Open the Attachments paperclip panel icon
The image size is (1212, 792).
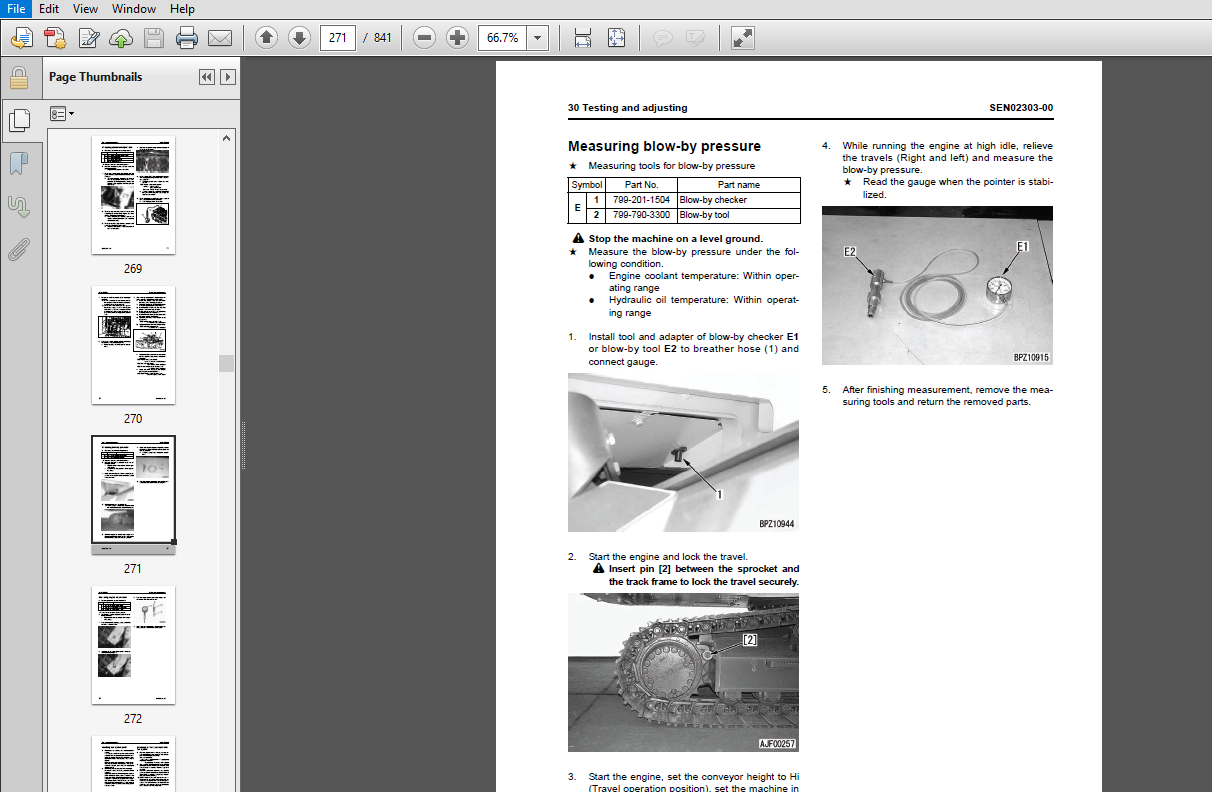18,249
